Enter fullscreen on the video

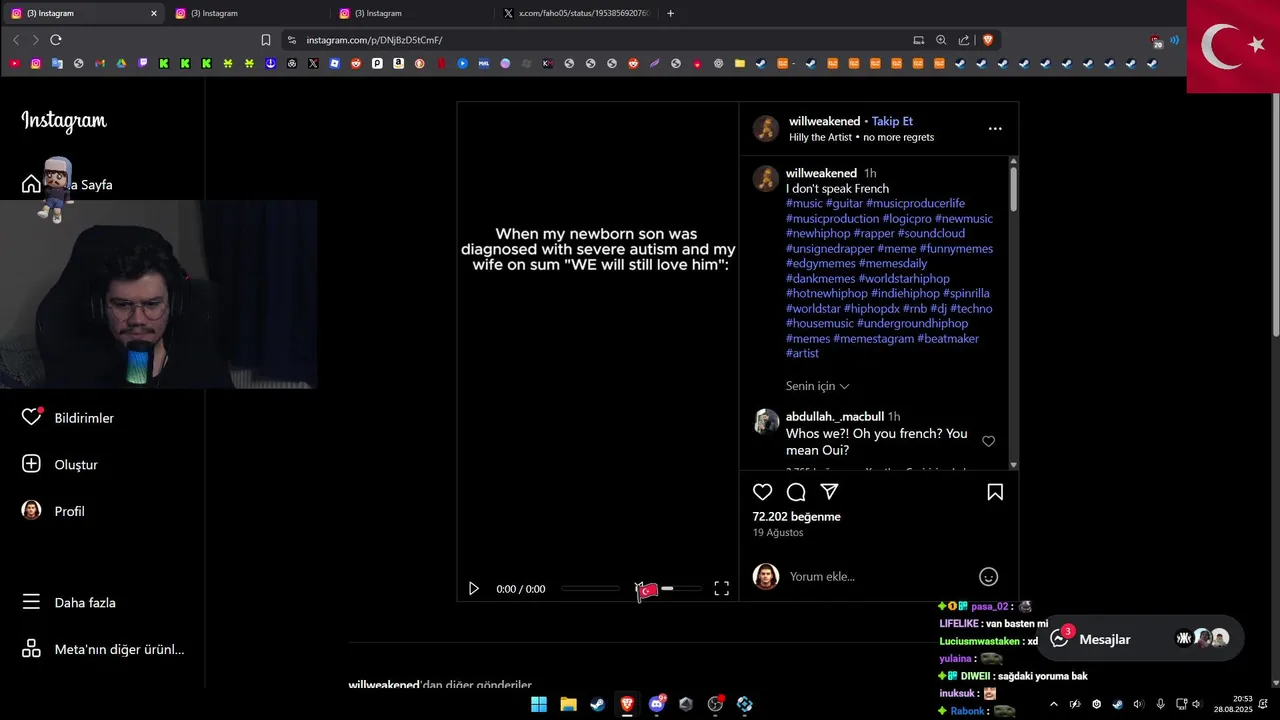(x=721, y=589)
